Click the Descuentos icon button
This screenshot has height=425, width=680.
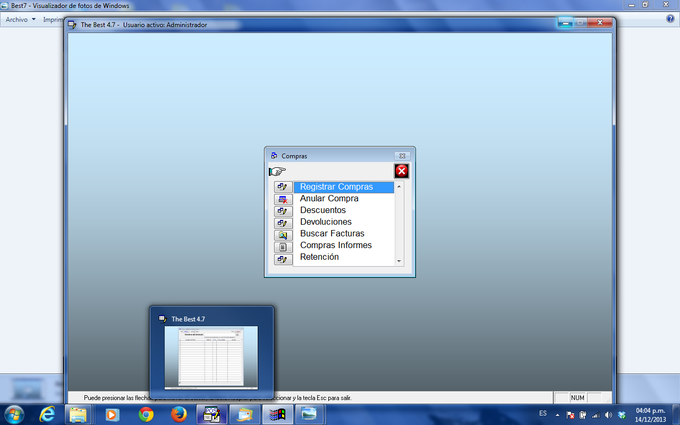click(283, 211)
